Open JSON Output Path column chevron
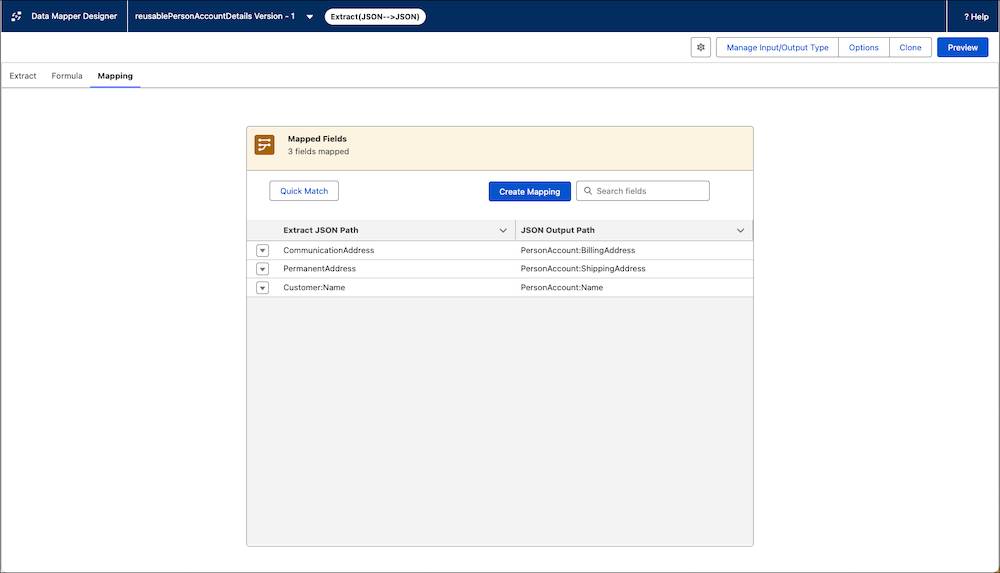Screen dimensions: 1000x573 coord(740,230)
